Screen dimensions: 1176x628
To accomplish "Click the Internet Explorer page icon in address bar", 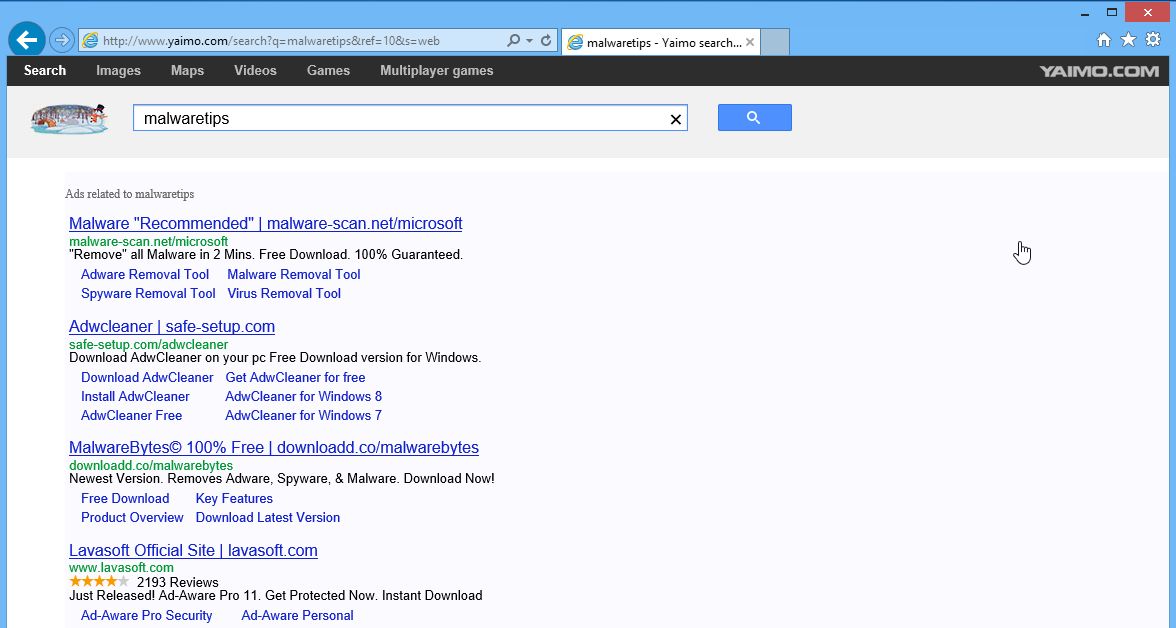I will point(90,41).
